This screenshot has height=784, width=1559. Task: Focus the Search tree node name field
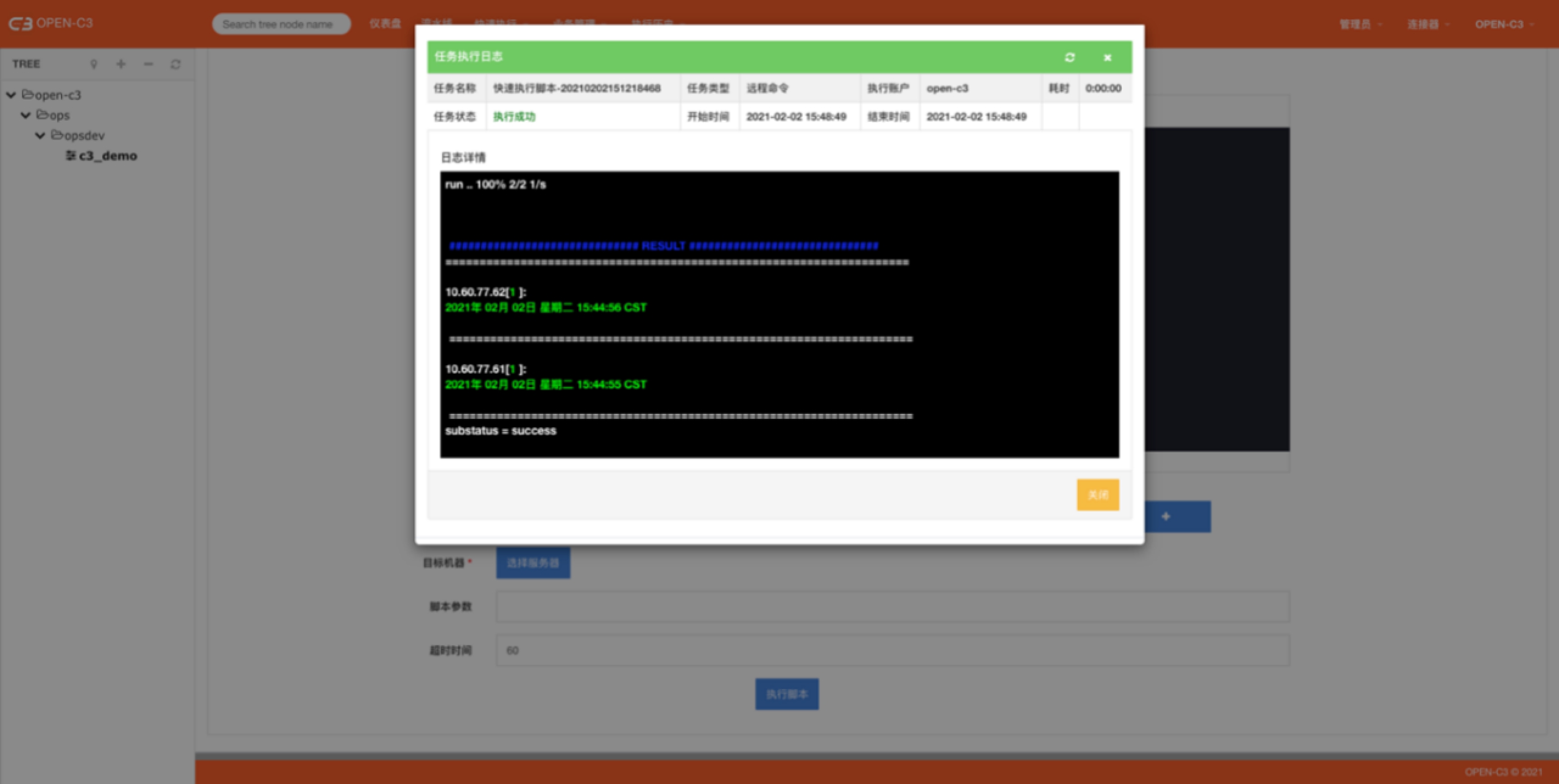[x=281, y=24]
